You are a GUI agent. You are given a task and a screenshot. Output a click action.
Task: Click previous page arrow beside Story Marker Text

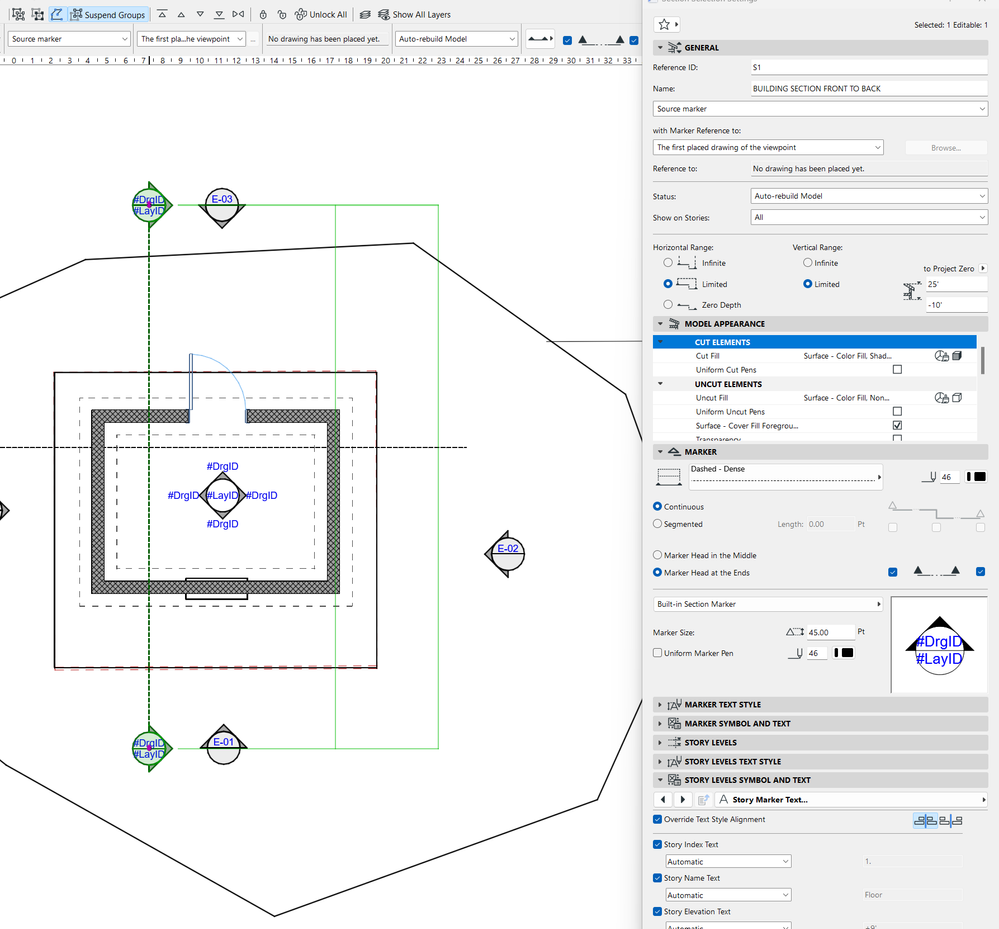pos(664,800)
